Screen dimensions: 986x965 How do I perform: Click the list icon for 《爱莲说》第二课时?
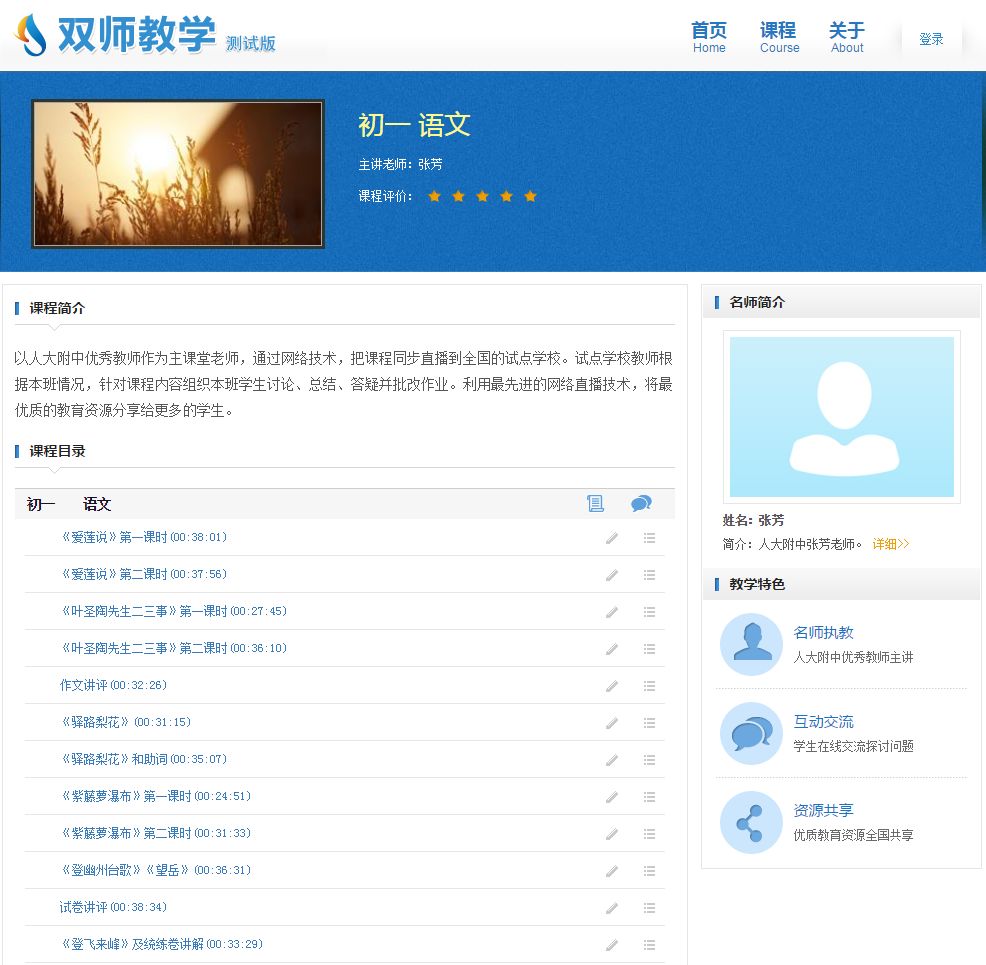pyautogui.click(x=650, y=575)
